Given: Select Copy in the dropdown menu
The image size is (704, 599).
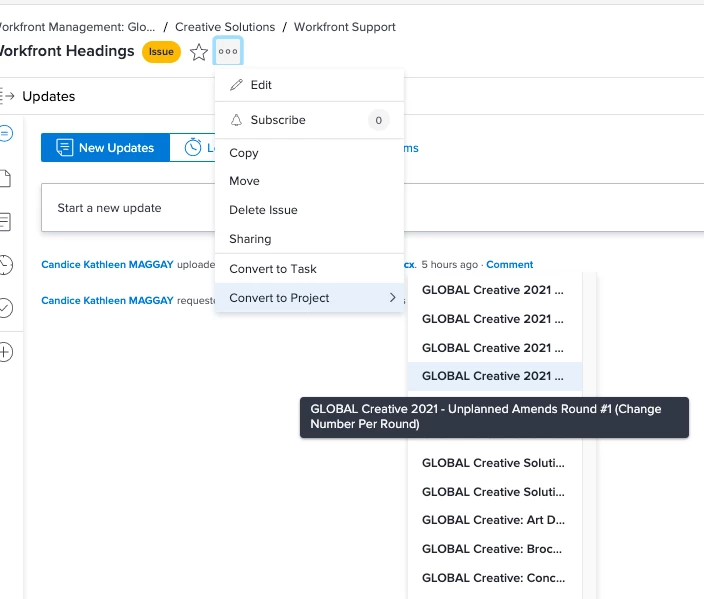Looking at the screenshot, I should [x=309, y=153].
